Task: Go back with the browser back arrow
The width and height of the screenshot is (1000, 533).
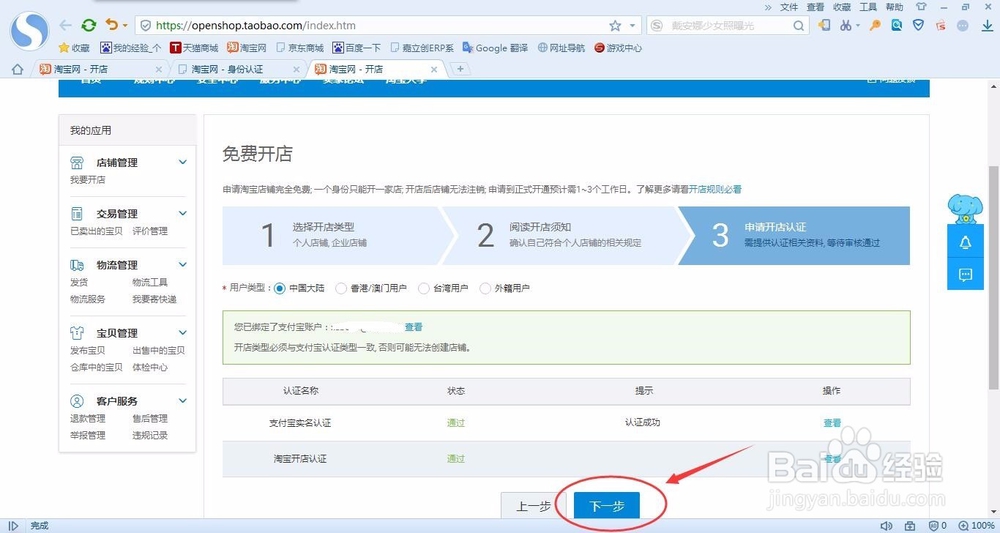Action: coord(65,26)
